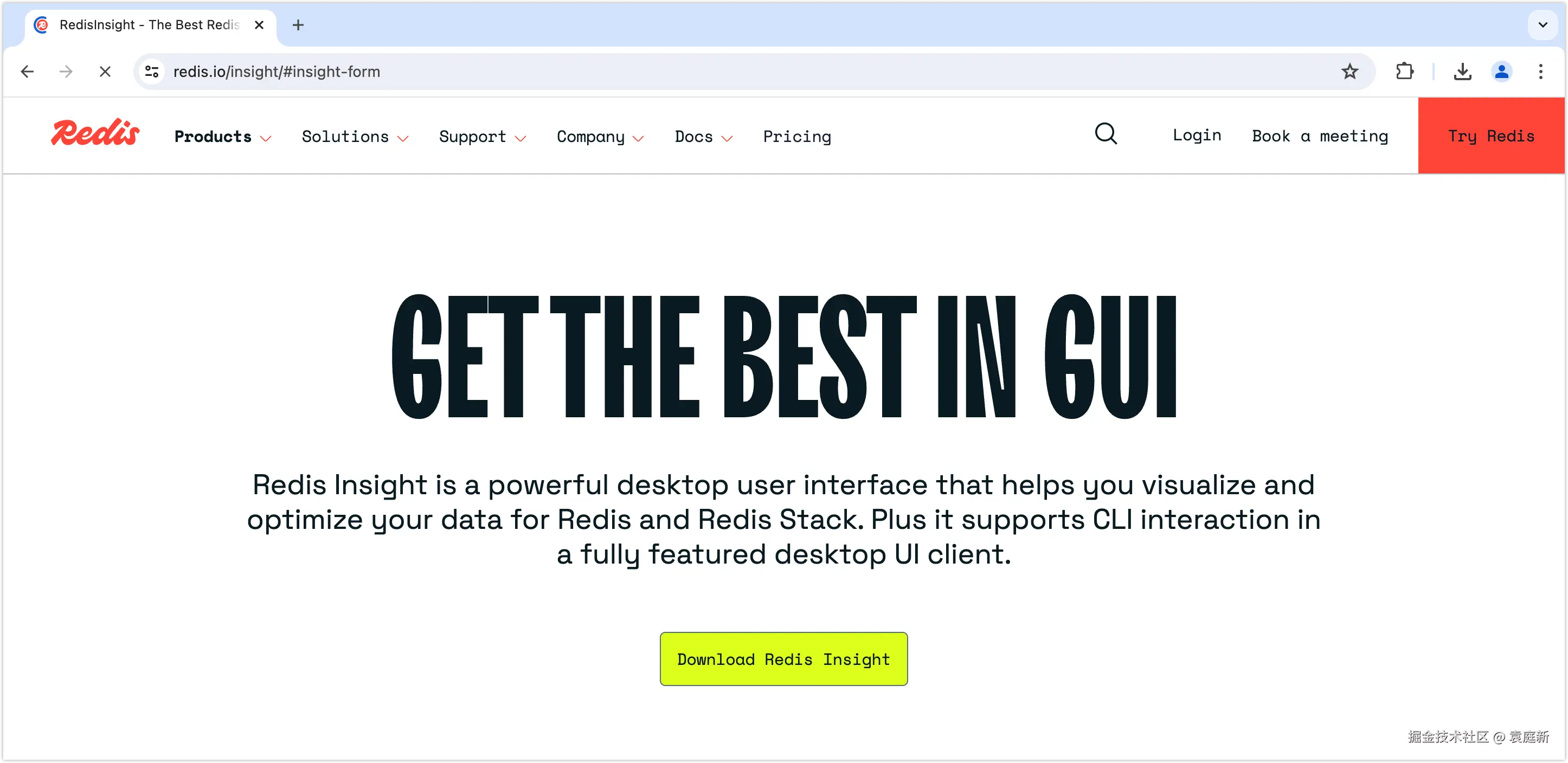The height and width of the screenshot is (763, 1568).
Task: Open the Pricing page
Action: tap(797, 137)
